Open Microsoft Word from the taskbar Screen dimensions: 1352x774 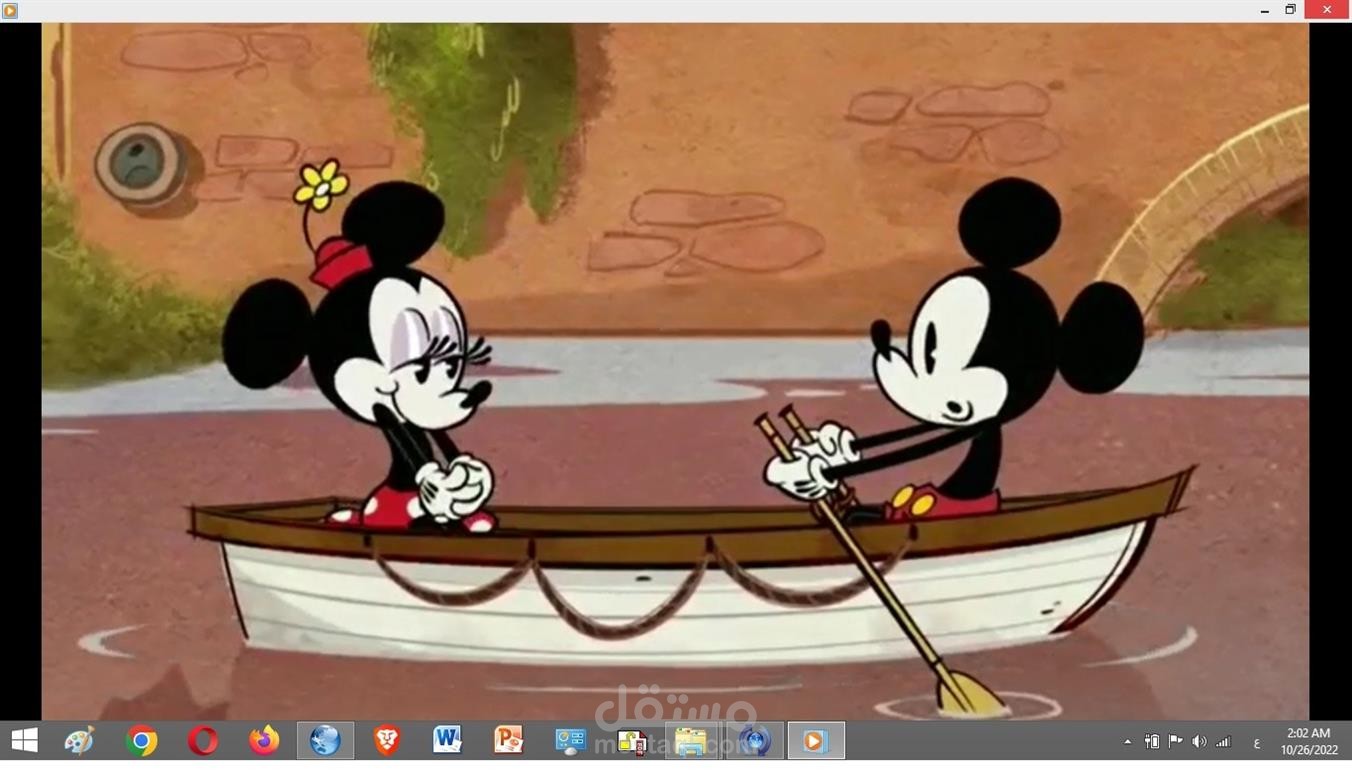(447, 741)
